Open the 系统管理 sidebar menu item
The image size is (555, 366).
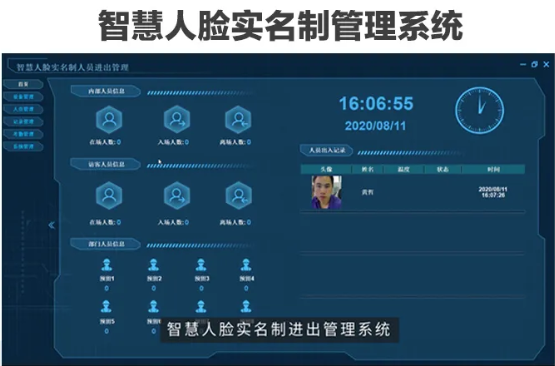(23, 146)
